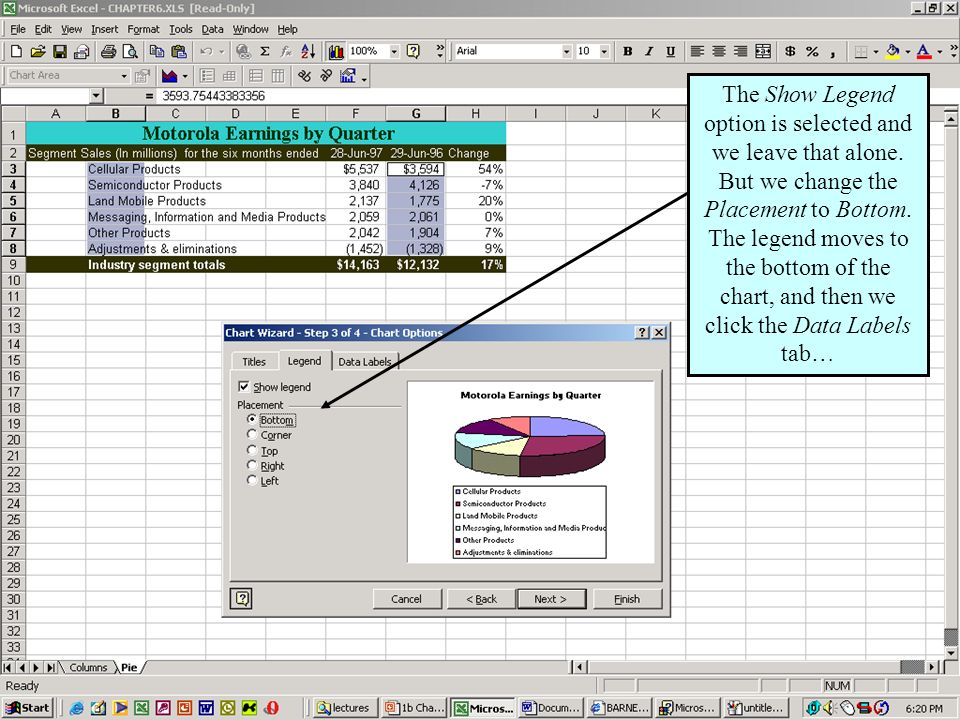Align text right

(x=740, y=52)
